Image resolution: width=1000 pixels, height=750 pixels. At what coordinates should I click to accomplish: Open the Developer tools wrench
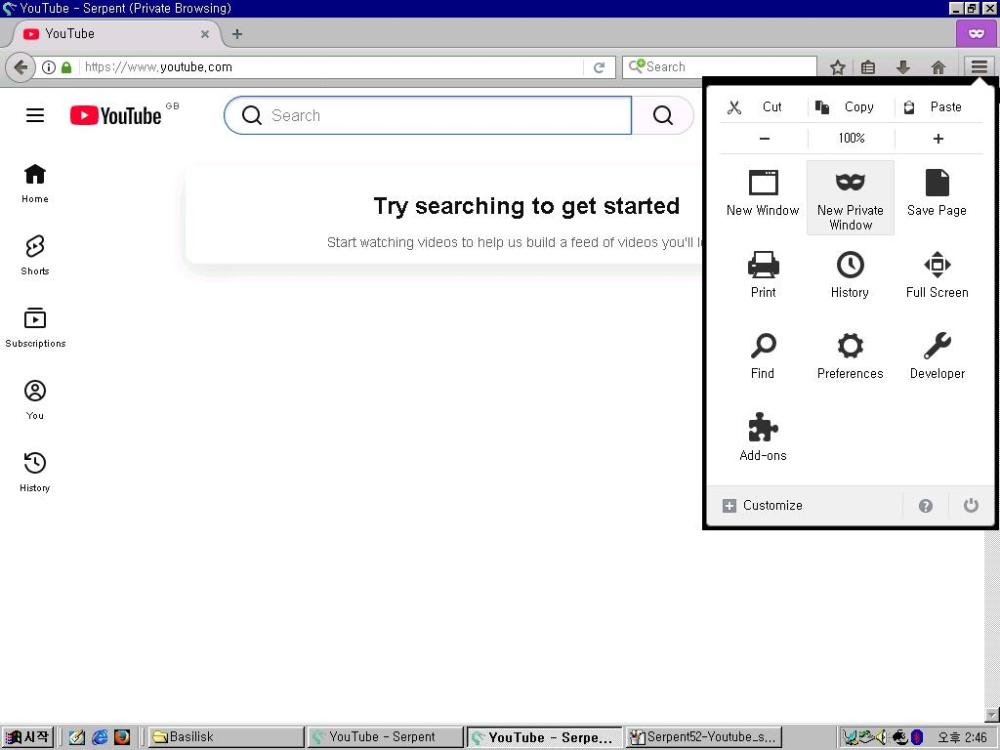pyautogui.click(x=936, y=356)
